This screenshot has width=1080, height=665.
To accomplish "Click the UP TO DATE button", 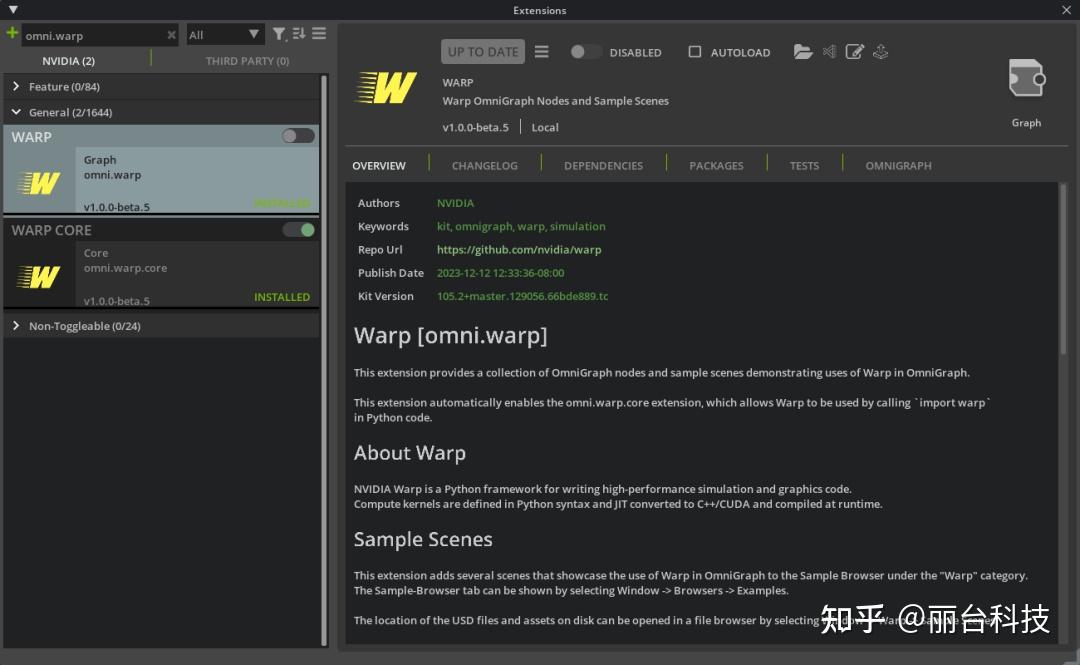I will (482, 51).
